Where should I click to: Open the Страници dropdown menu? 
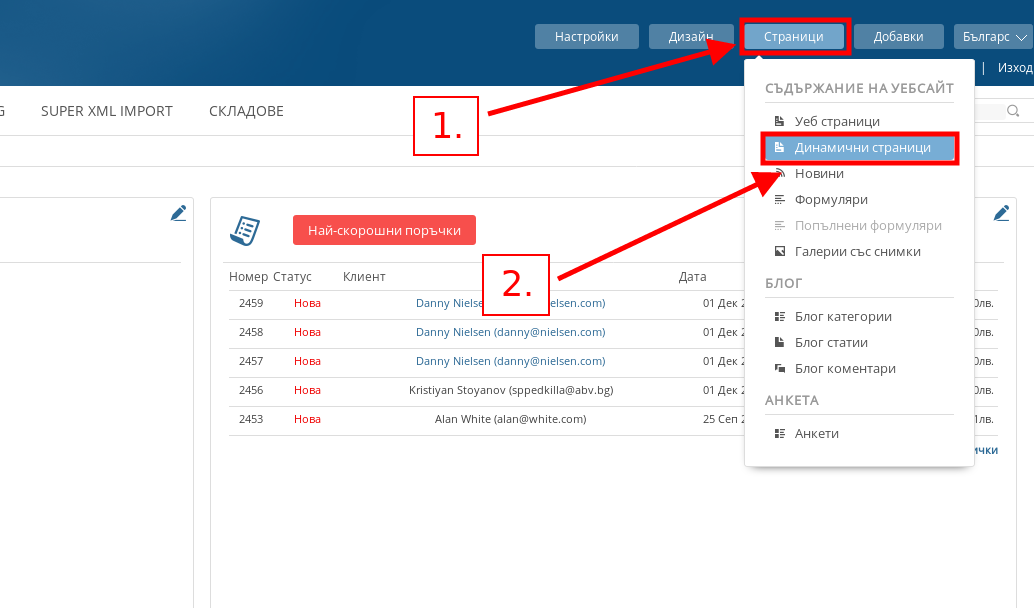(x=794, y=37)
